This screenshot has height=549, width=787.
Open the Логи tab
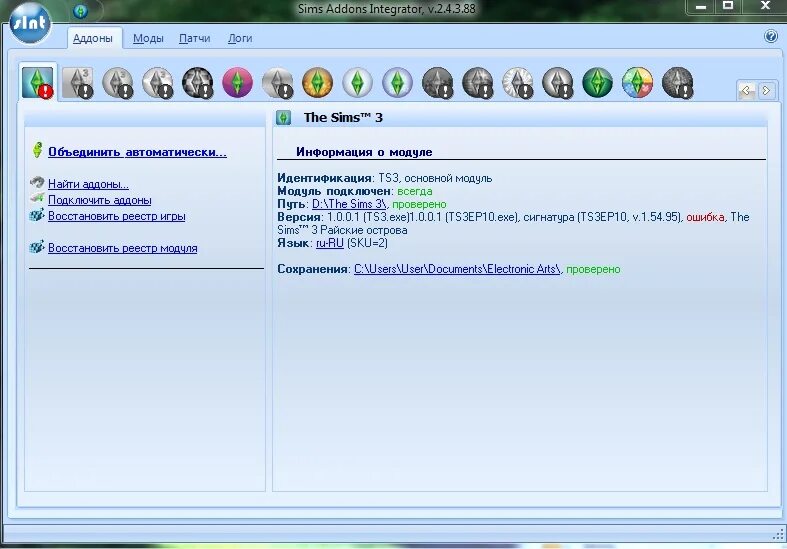(240, 38)
